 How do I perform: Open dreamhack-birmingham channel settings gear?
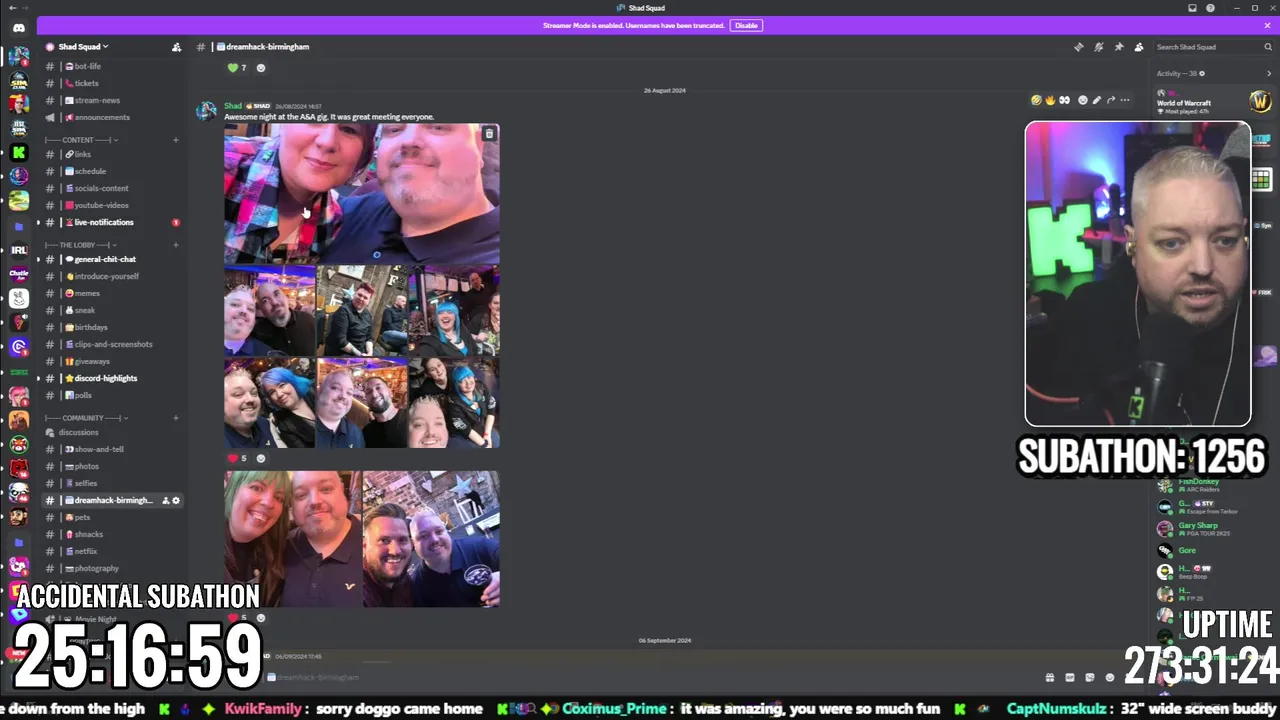click(176, 500)
